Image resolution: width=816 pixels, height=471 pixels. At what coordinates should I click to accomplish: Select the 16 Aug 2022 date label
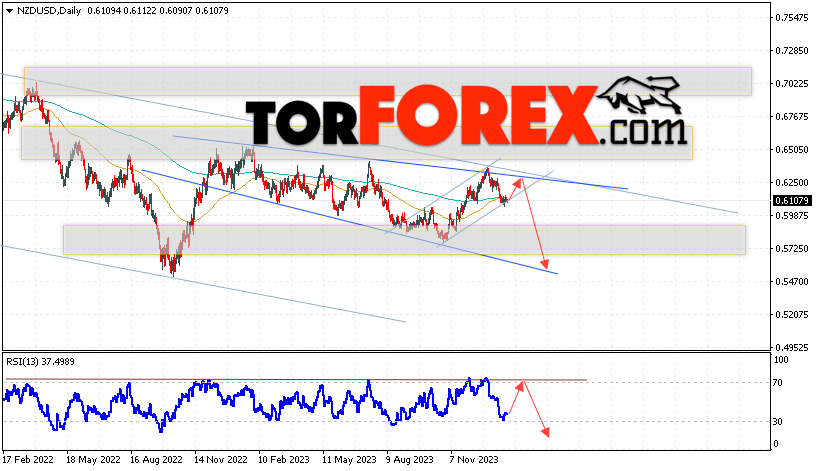(157, 460)
